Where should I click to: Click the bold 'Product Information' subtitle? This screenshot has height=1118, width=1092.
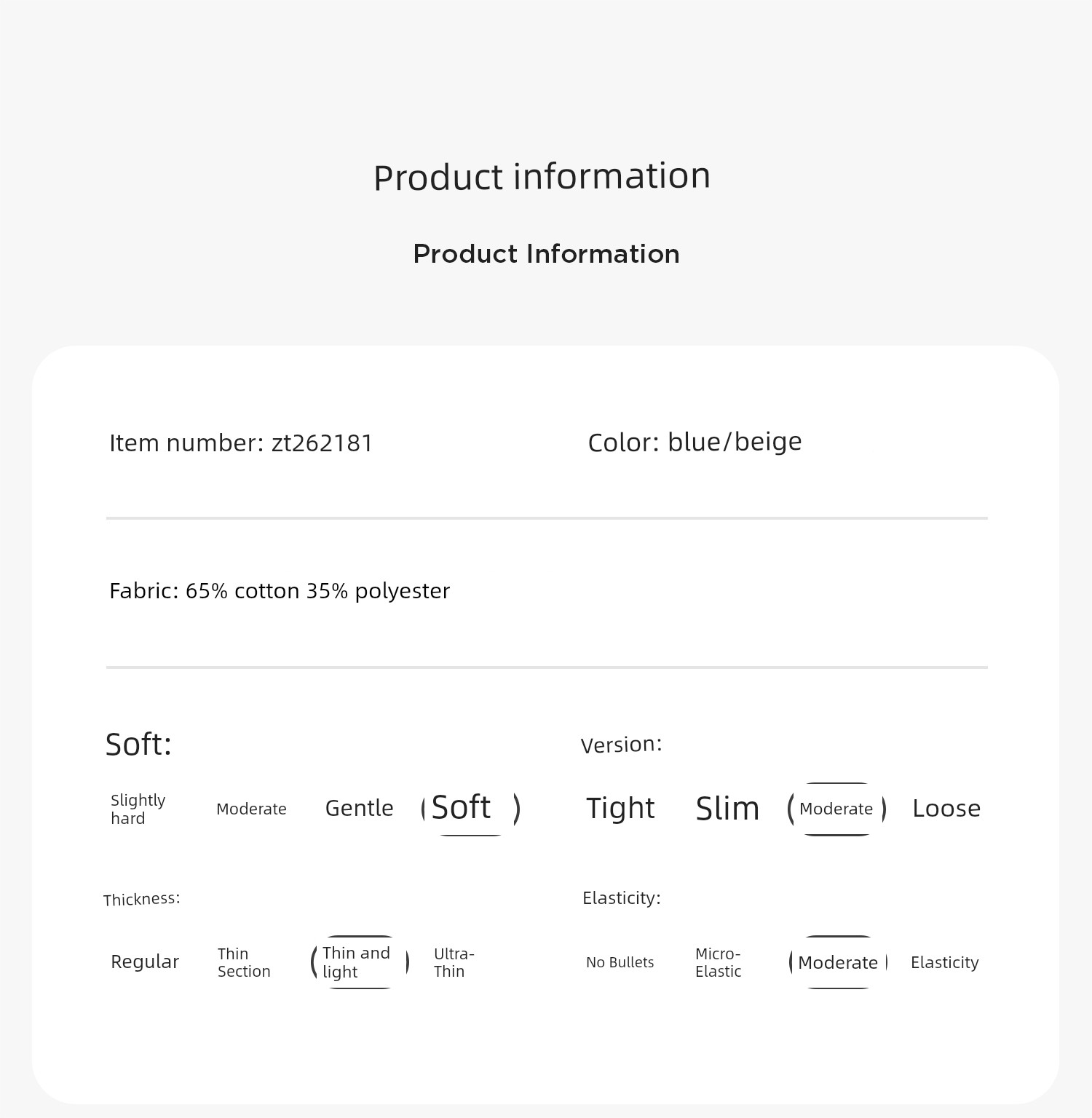pos(546,254)
